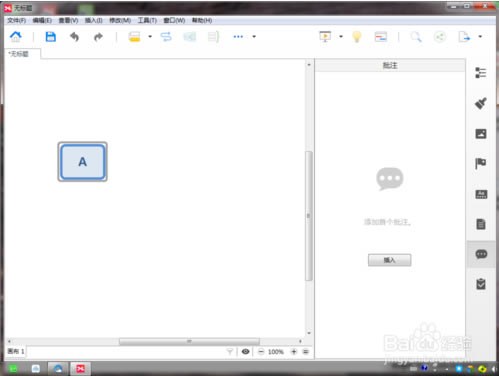This screenshot has height=376, width=499.
Task: Open the 文件(F) menu
Action: coord(17,21)
